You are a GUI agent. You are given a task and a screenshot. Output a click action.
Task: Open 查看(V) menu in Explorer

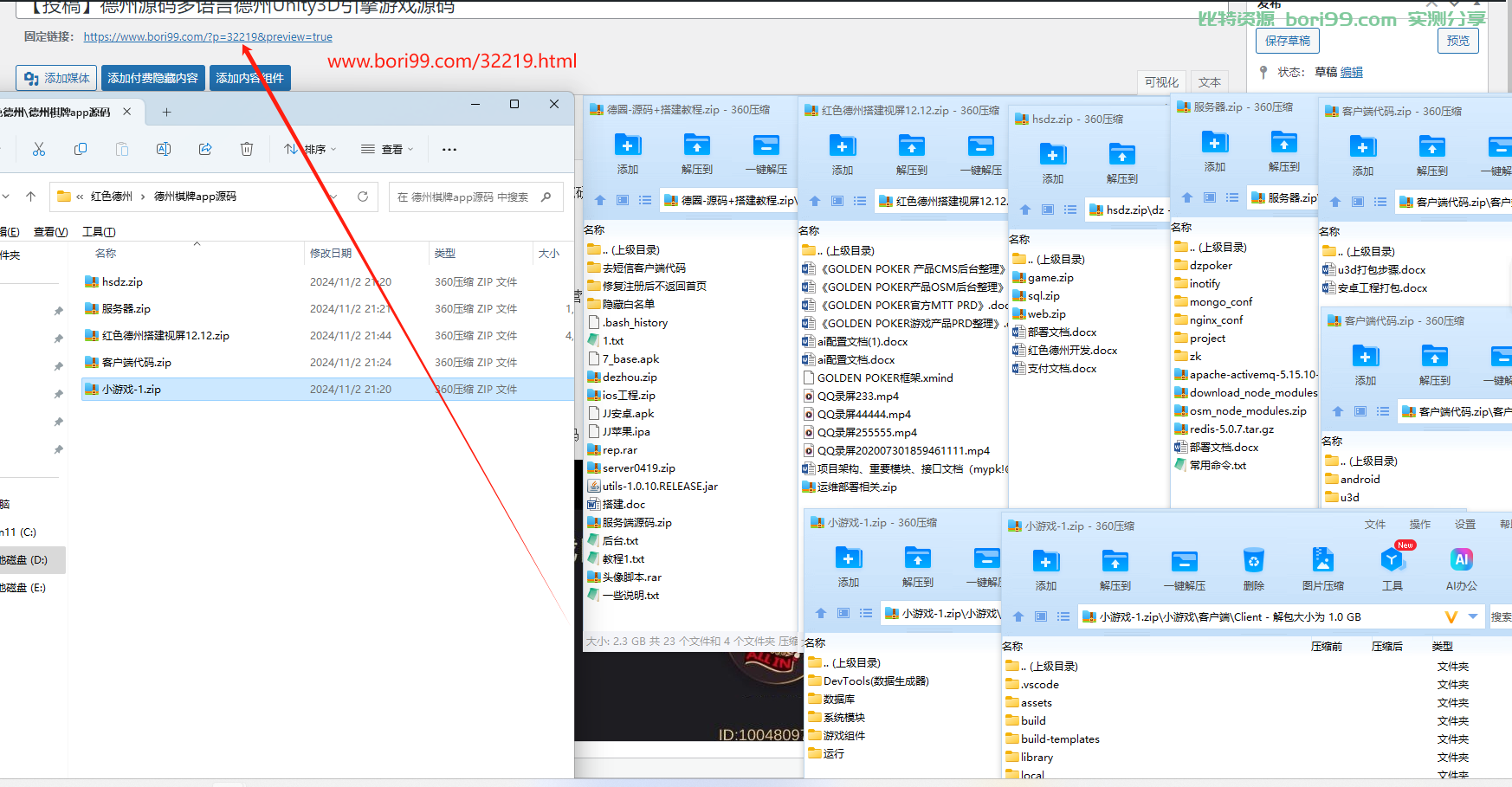point(50,231)
